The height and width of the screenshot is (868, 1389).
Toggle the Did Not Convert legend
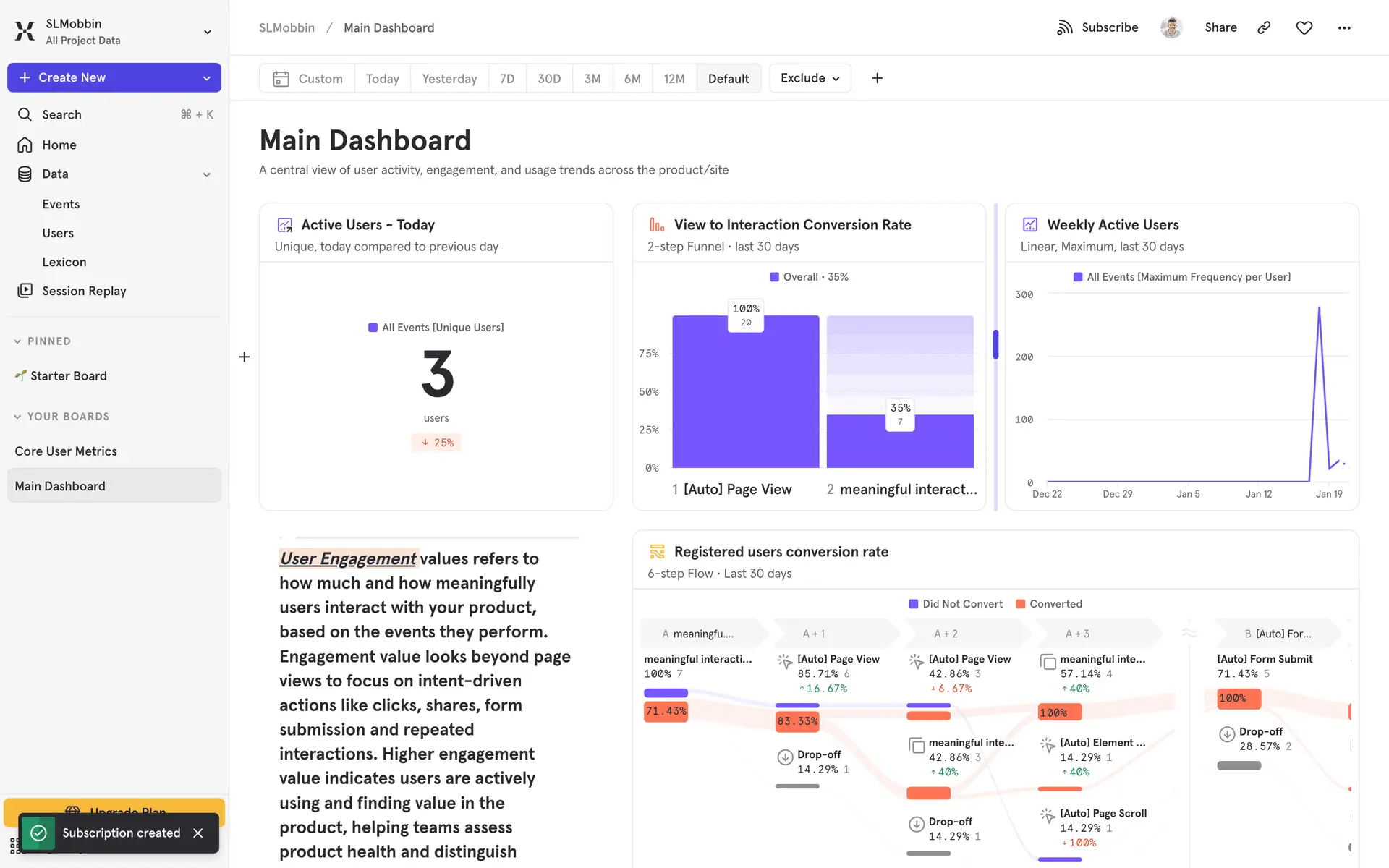[x=956, y=604]
